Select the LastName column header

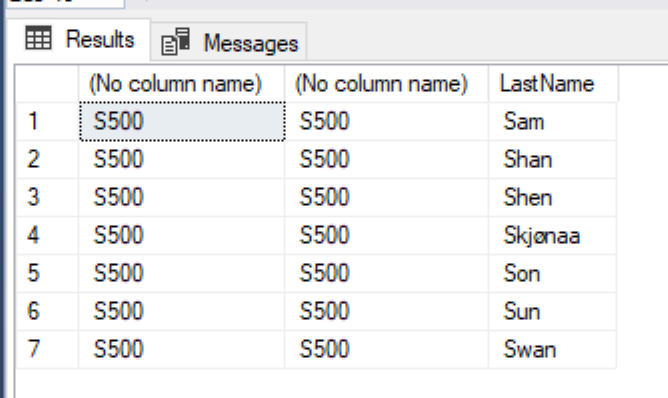[x=553, y=84]
